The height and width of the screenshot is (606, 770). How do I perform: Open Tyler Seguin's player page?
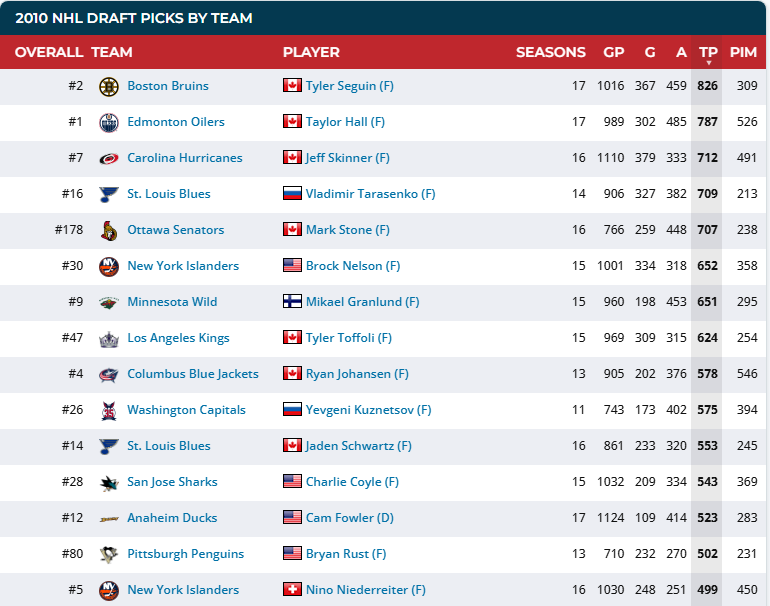click(350, 86)
